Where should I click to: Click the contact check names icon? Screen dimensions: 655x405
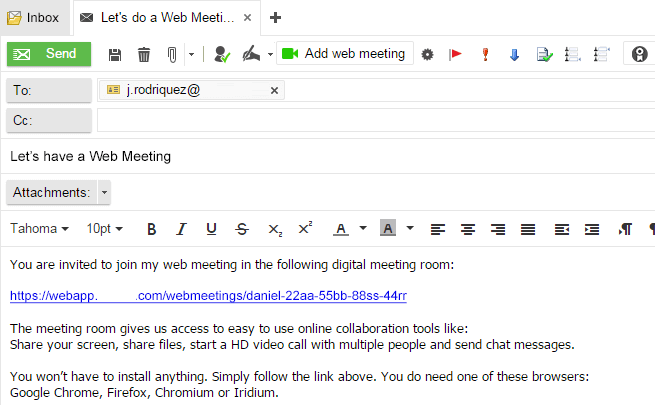click(x=222, y=54)
